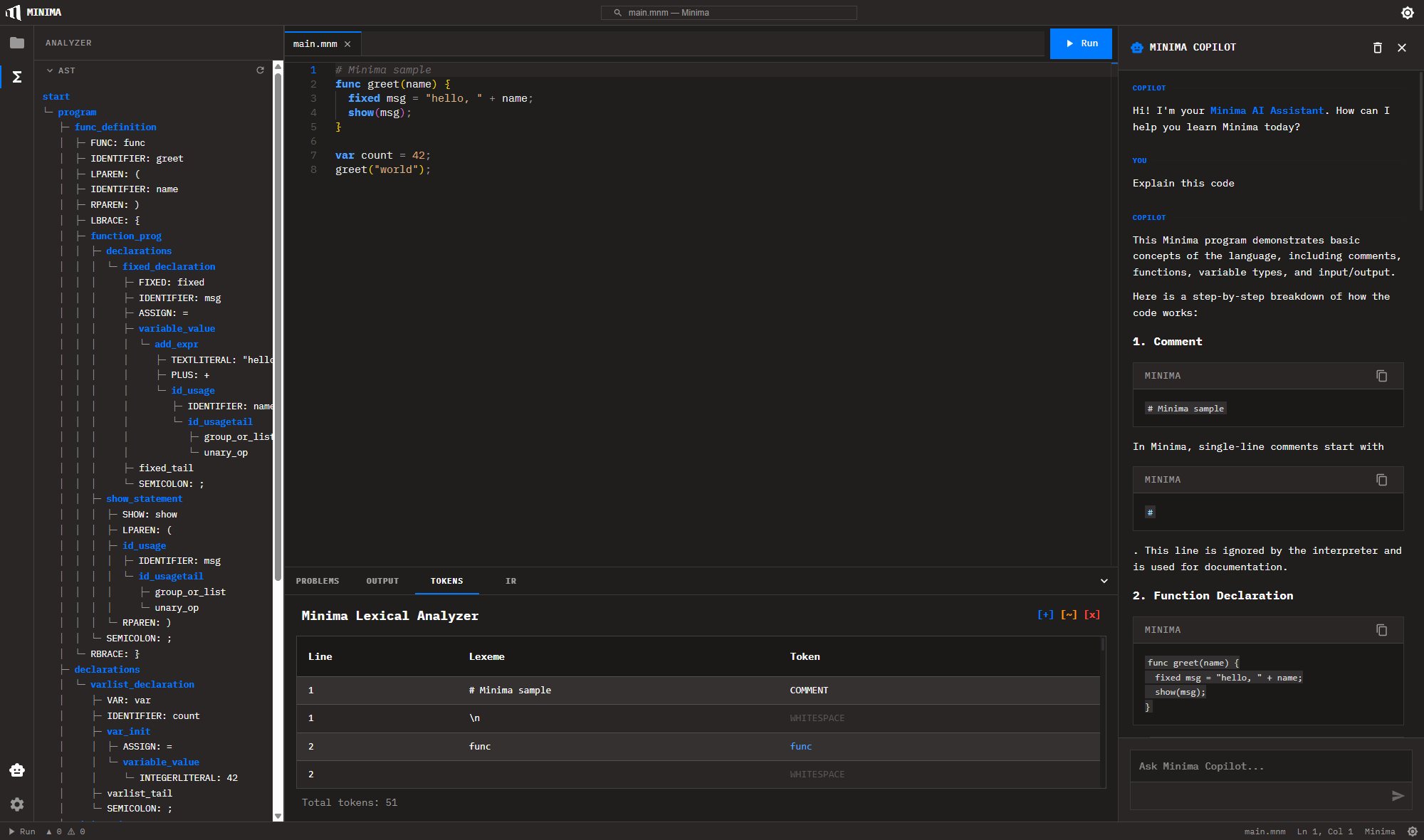The height and width of the screenshot is (840, 1424).
Task: Click the Run button
Action: coord(1081,43)
